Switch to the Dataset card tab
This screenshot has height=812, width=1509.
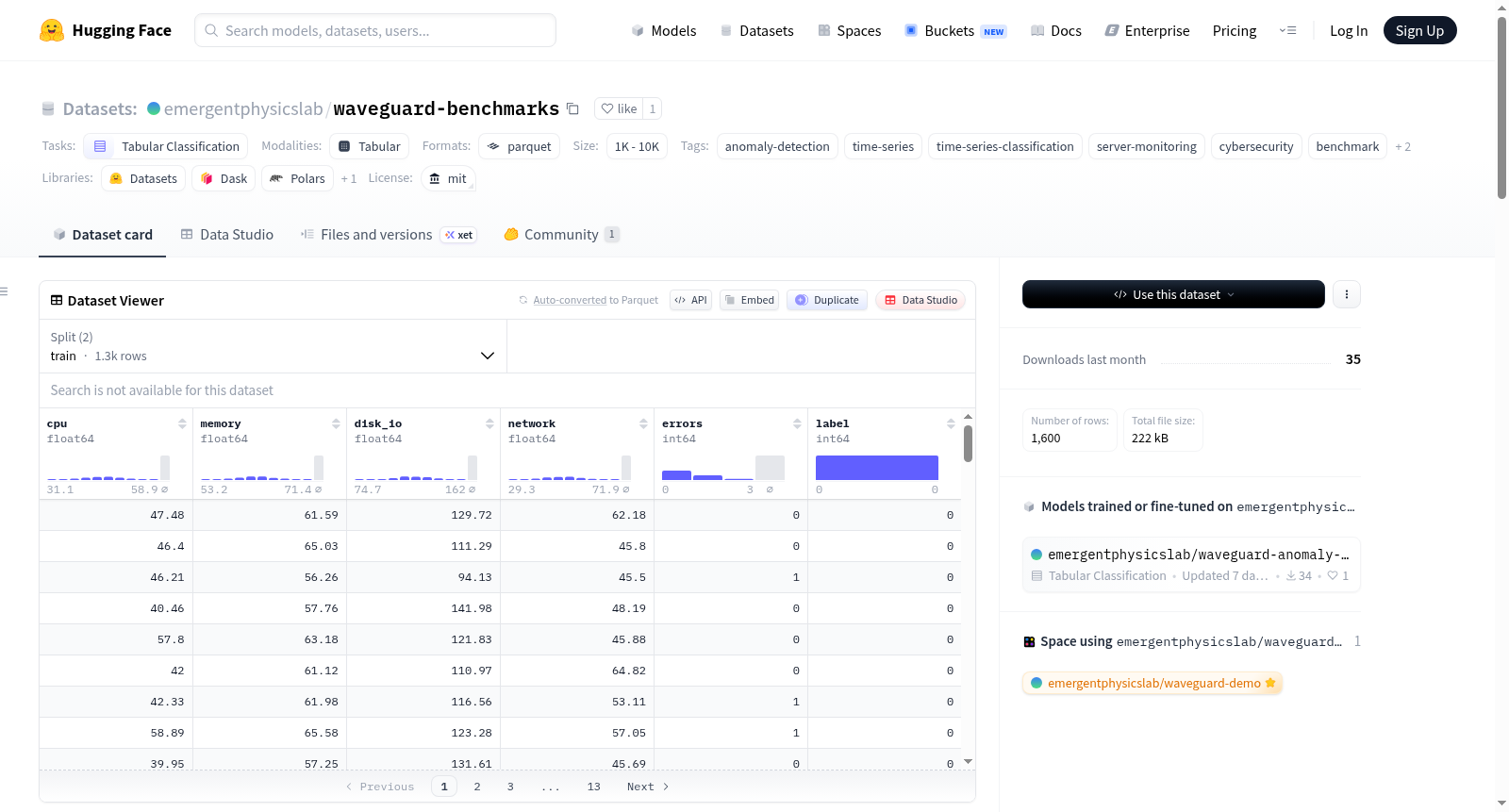(x=102, y=235)
